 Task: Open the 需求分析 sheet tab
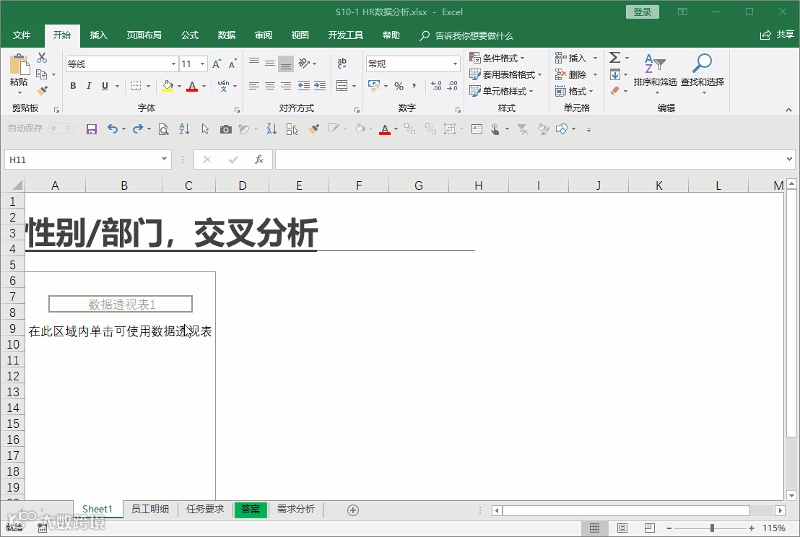pos(296,508)
